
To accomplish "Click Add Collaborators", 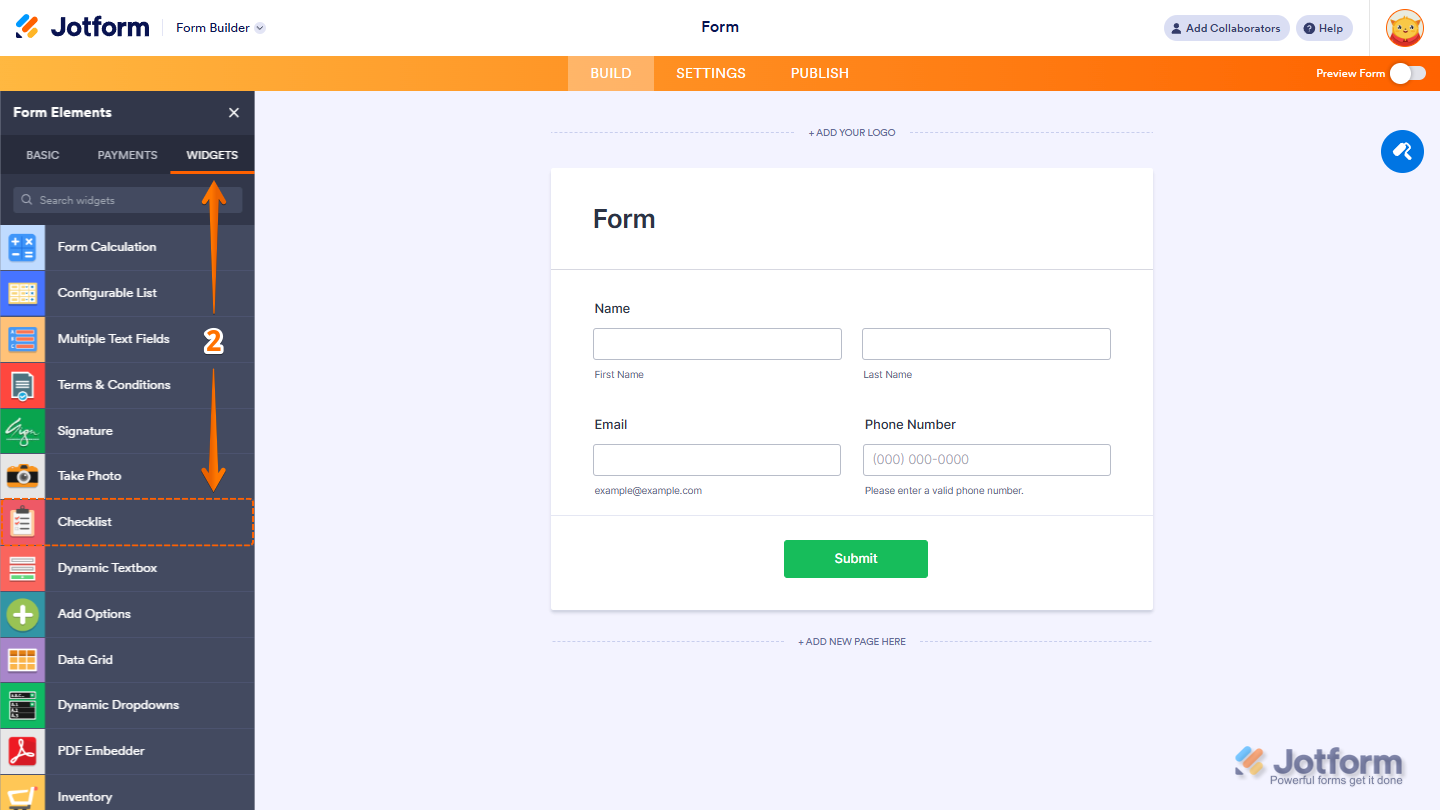I will [1226, 27].
